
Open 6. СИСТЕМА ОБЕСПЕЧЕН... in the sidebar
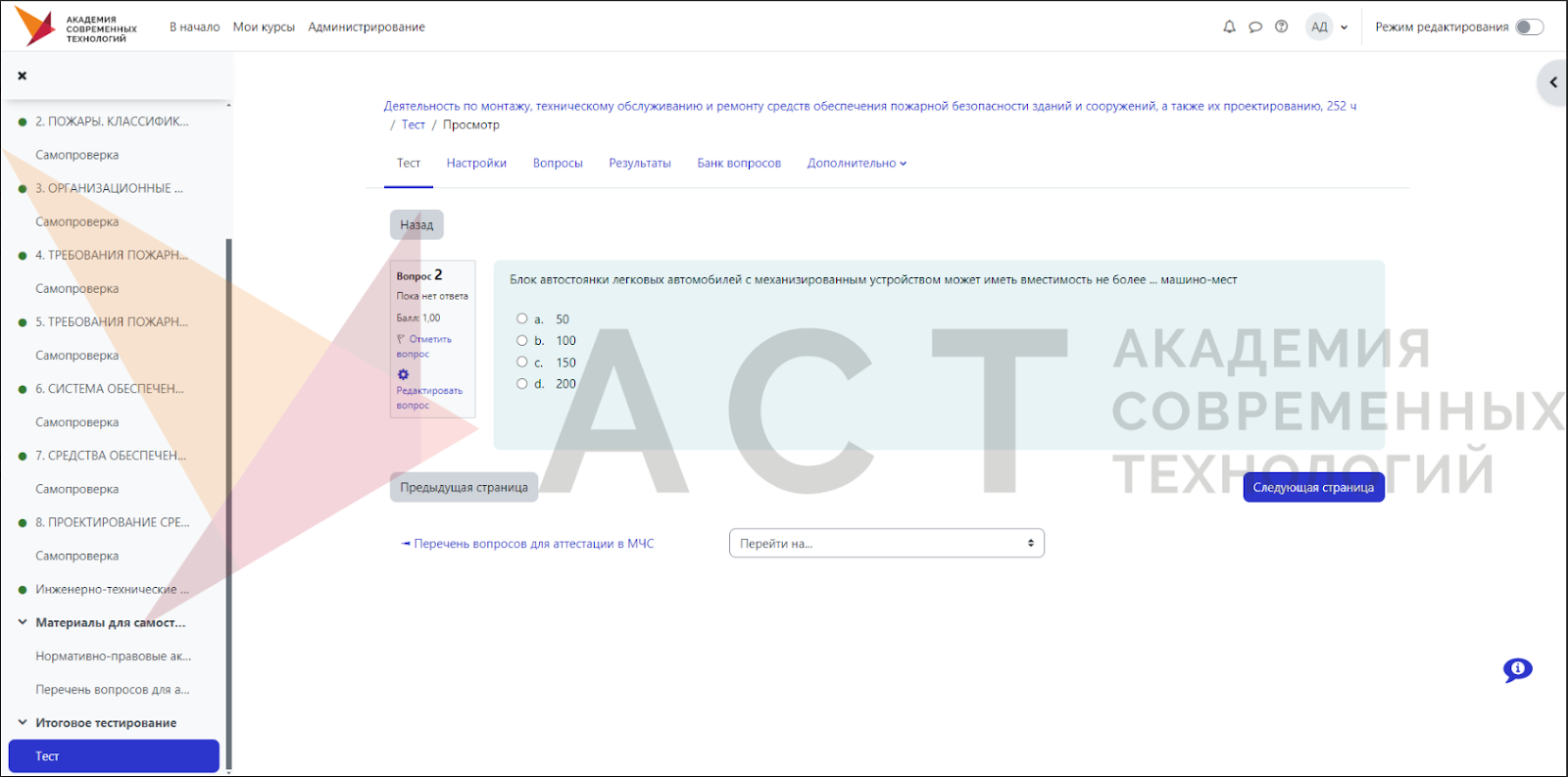[x=110, y=389]
